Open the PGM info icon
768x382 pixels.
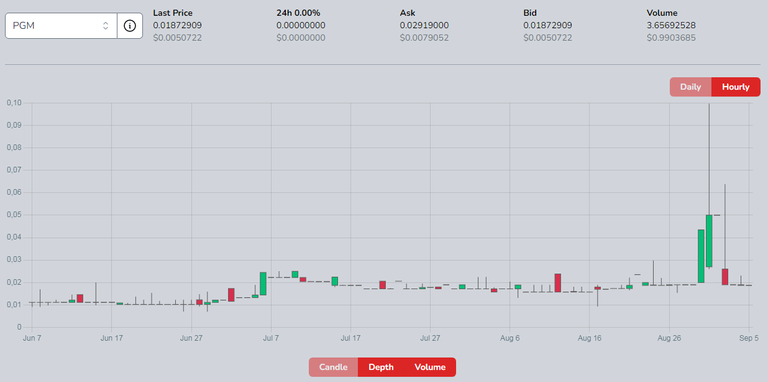[x=130, y=26]
